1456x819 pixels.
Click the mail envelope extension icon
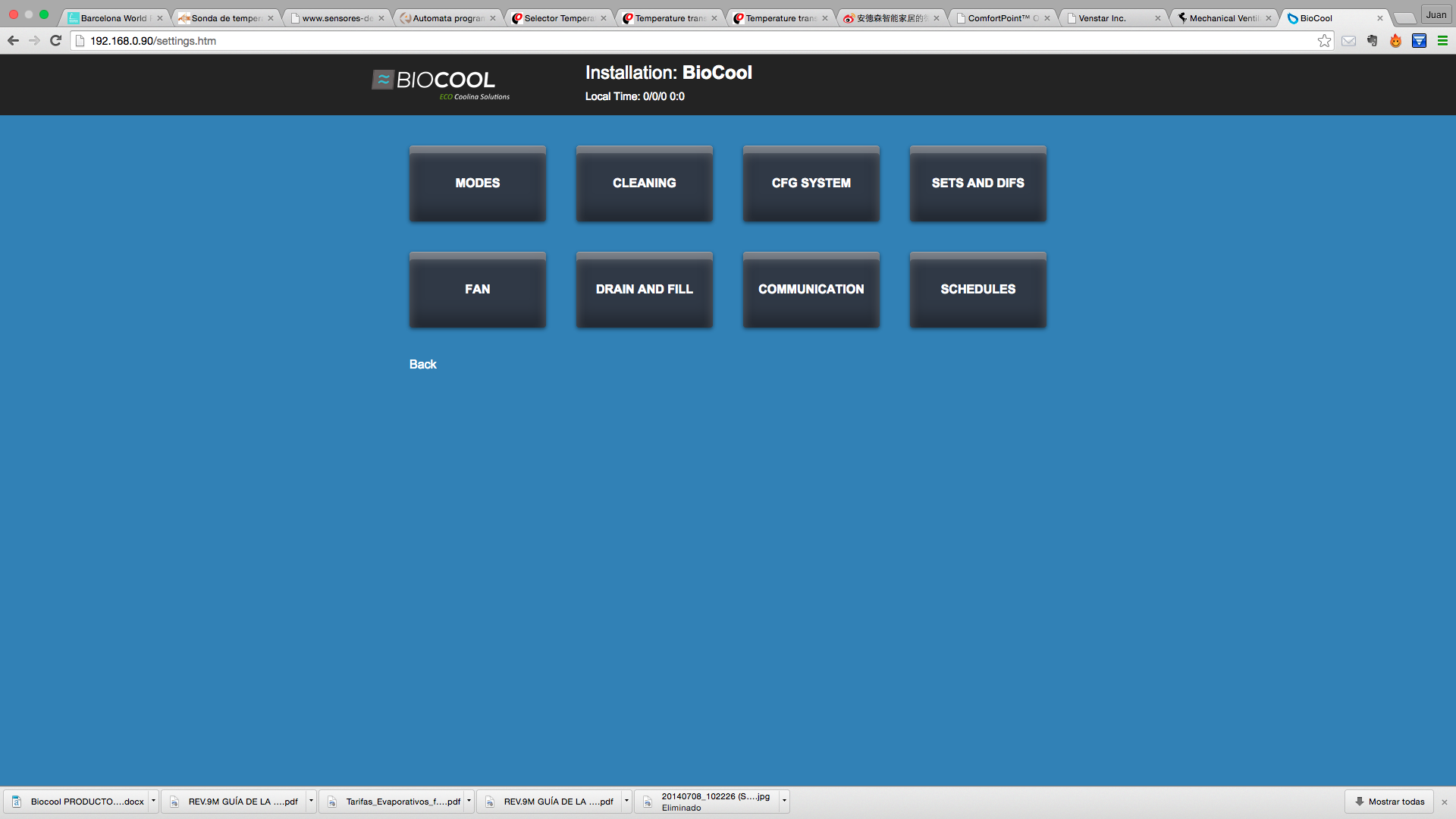coord(1348,41)
